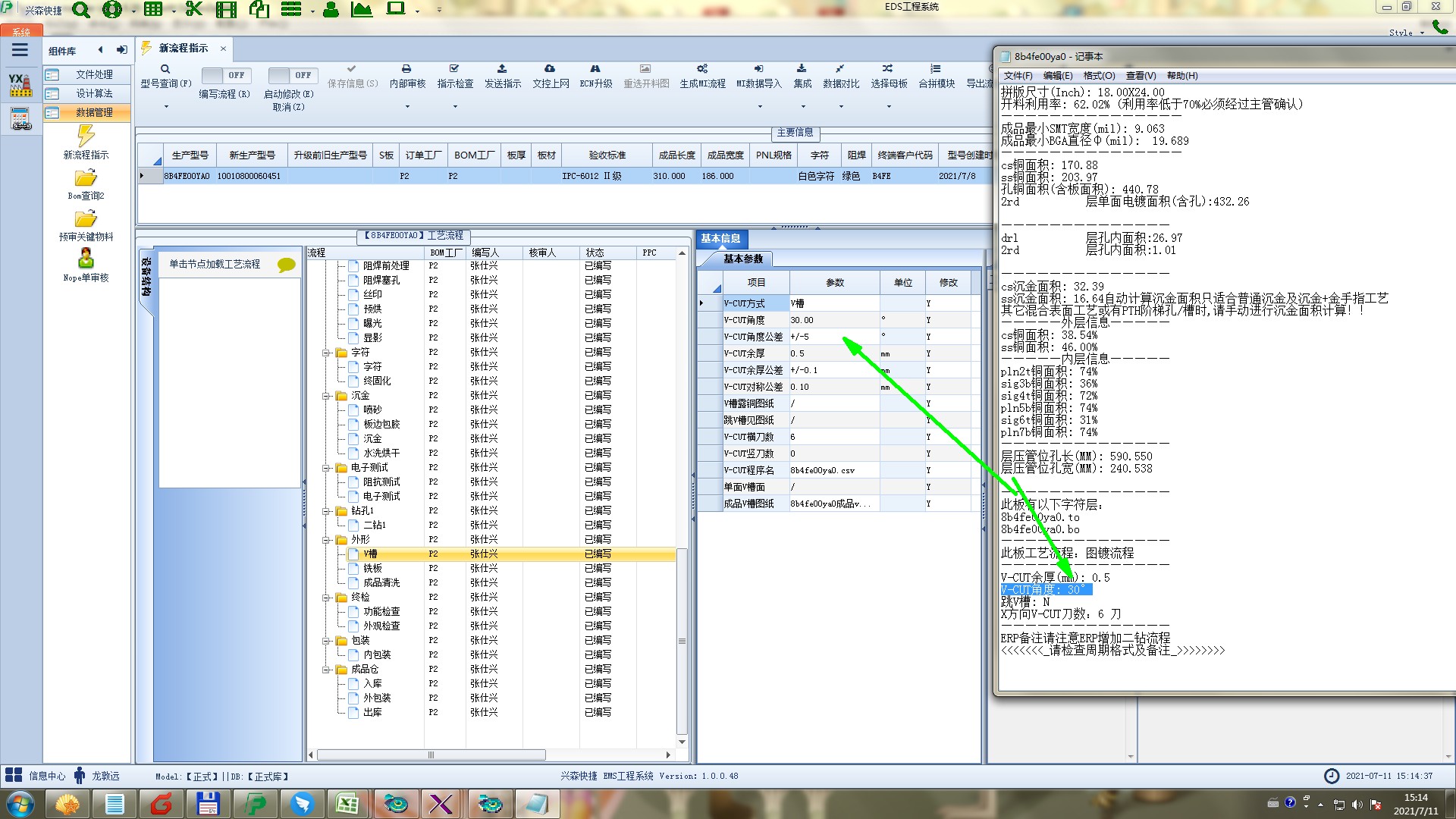
Task: Open the Windows Start button
Action: (20, 804)
